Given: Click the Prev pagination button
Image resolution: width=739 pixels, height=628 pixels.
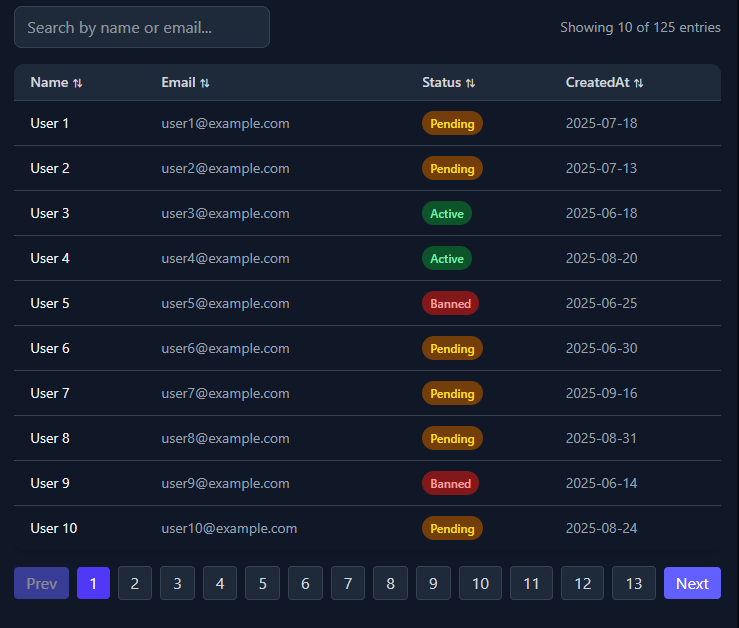Looking at the screenshot, I should click(41, 583).
